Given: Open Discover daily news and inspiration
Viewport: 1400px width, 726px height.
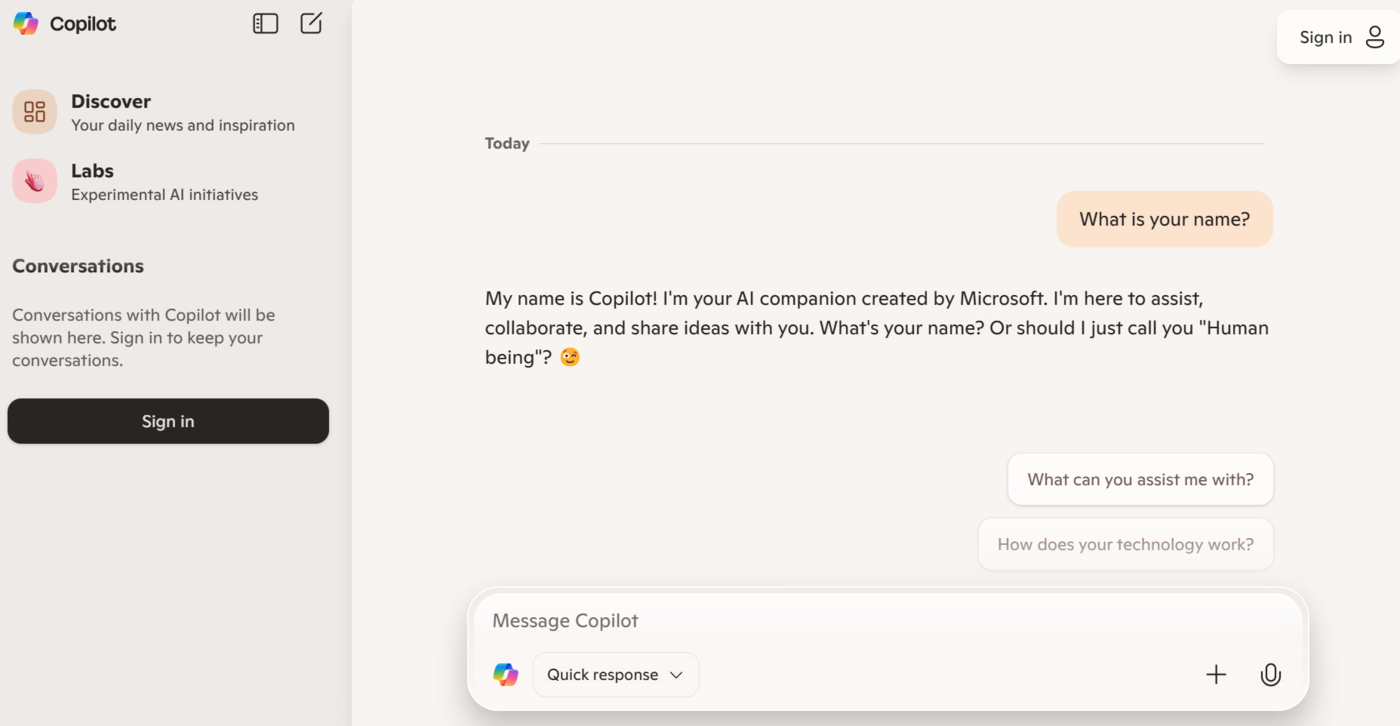Looking at the screenshot, I should tap(182, 112).
